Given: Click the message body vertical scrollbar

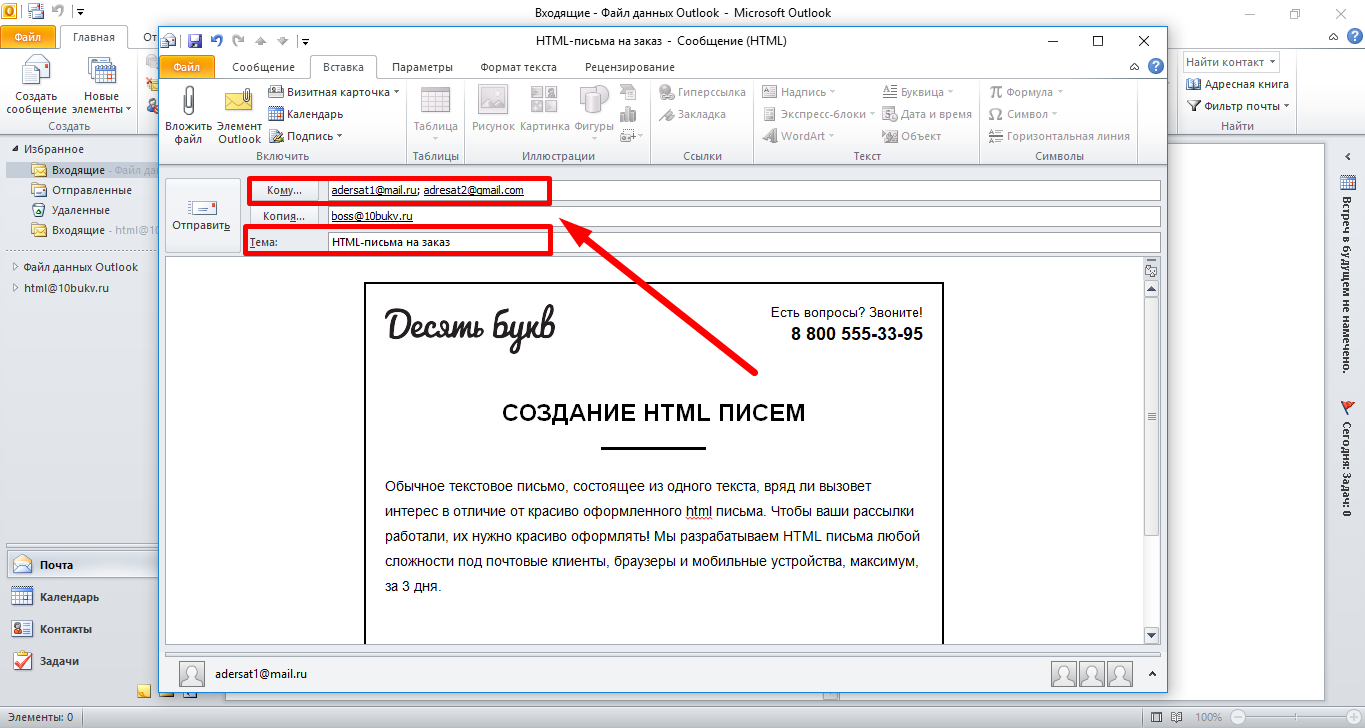Looking at the screenshot, I should tap(1151, 416).
